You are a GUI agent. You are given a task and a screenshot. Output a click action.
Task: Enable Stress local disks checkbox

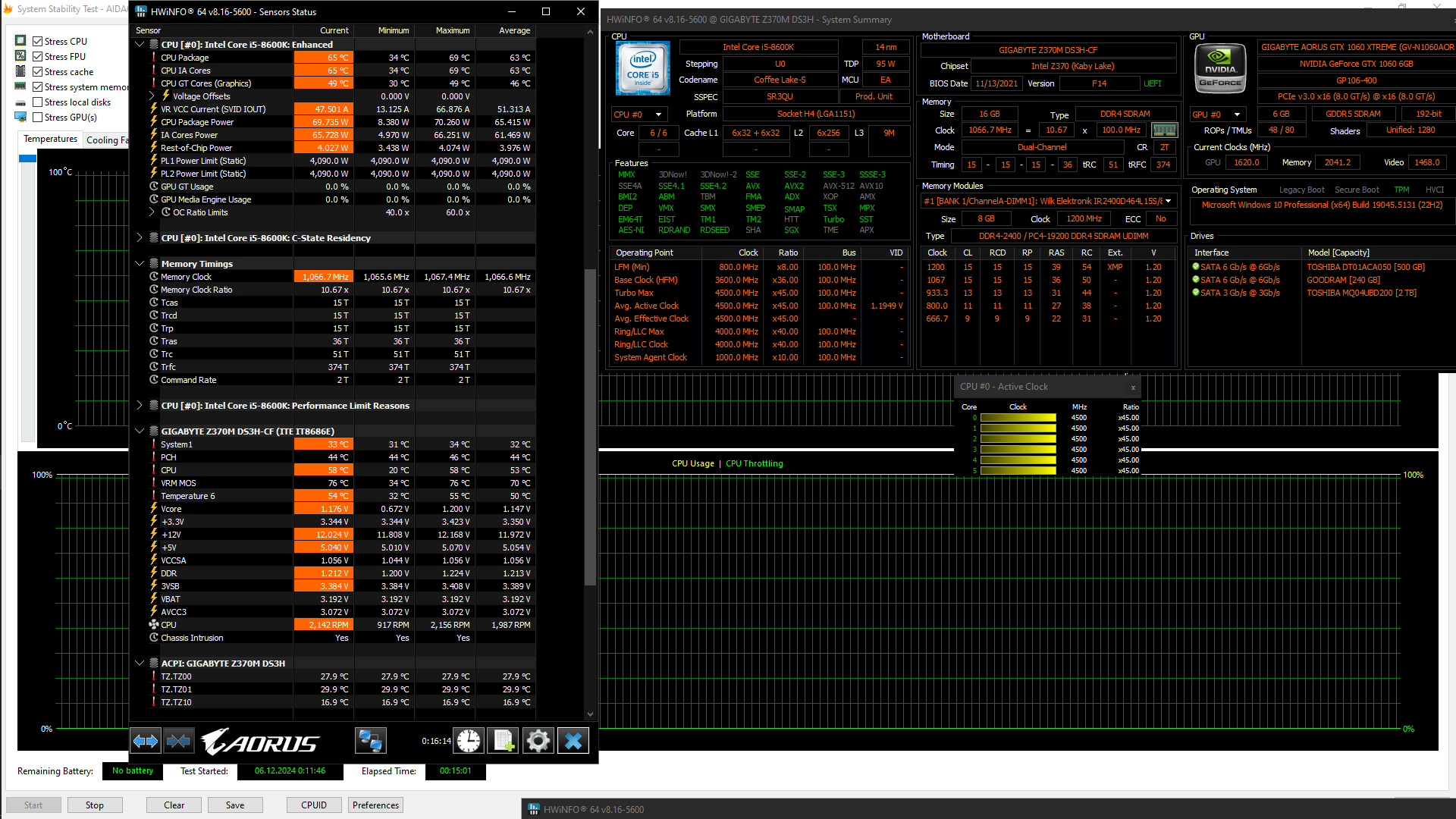[37, 102]
